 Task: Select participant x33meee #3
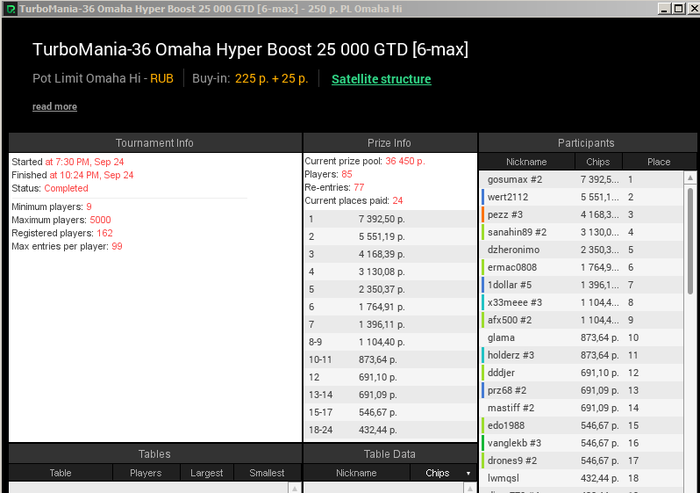coord(581,302)
